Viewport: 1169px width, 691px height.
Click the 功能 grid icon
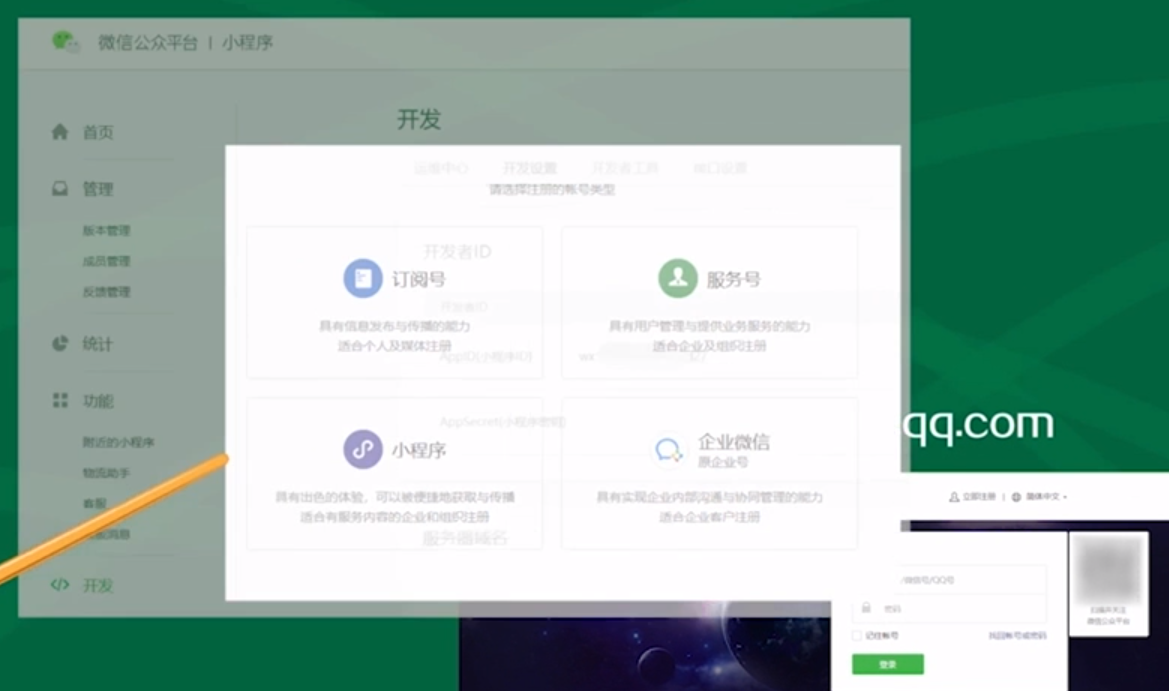[x=60, y=401]
